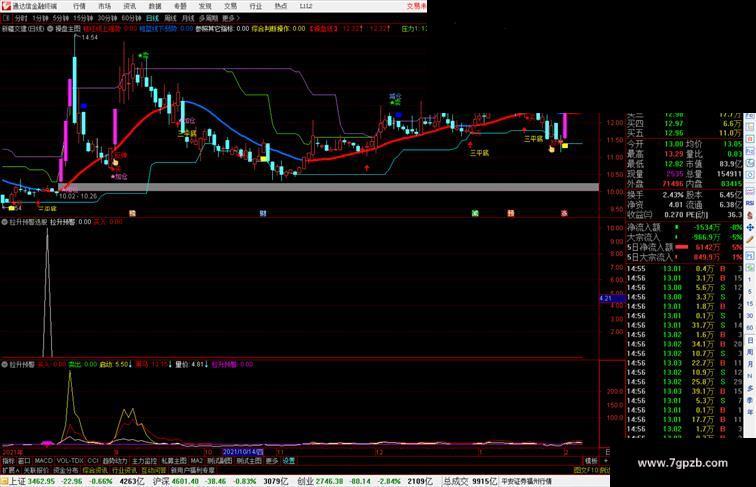Open the 资讯 menu
Viewport: 756px width, 487px height.
(129, 6)
